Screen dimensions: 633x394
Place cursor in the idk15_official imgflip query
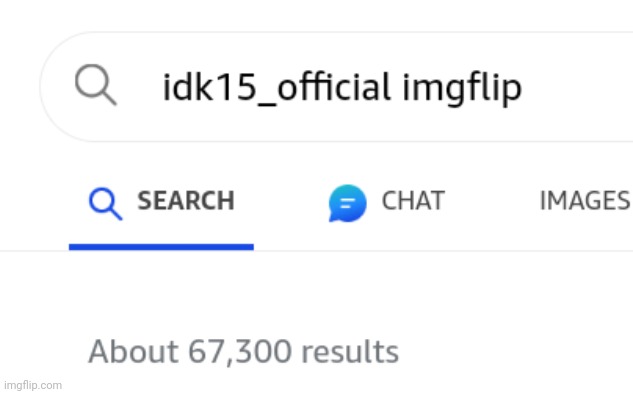[342, 89]
